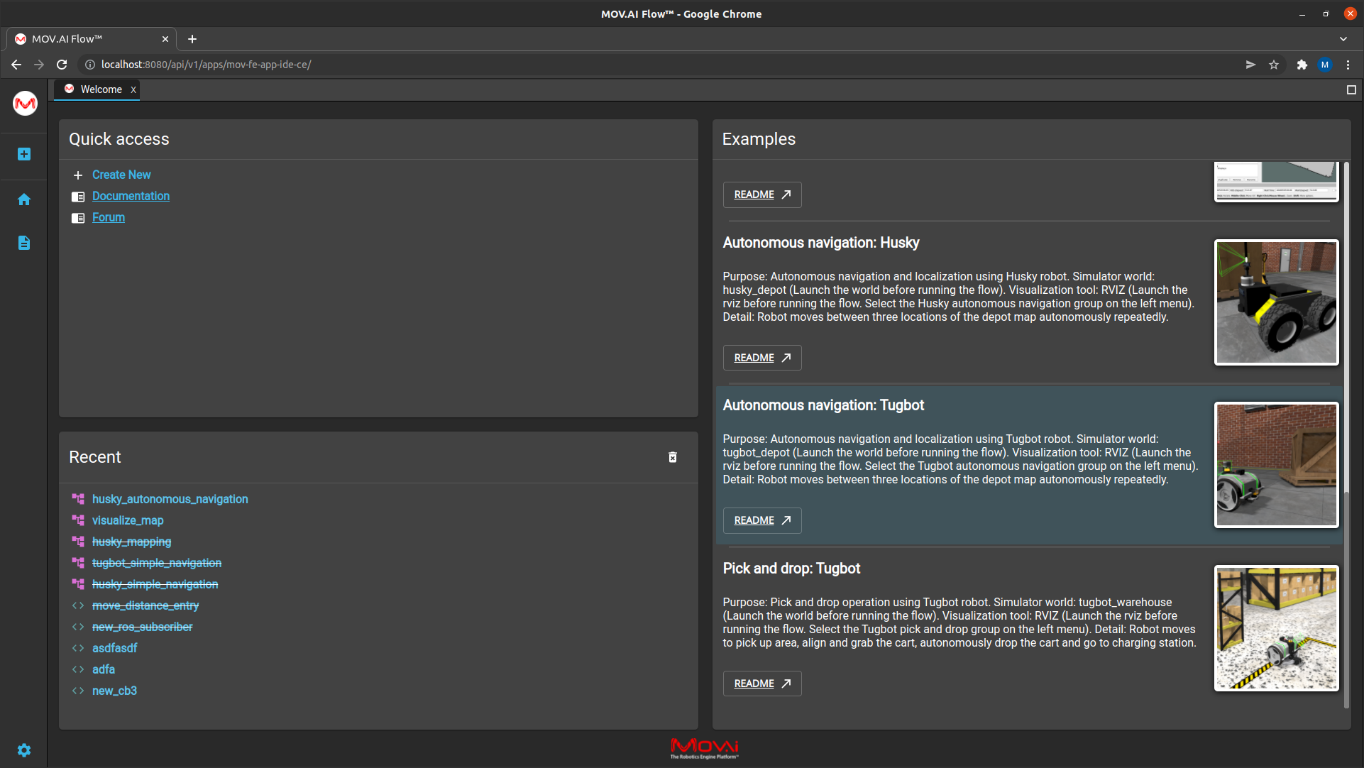Click the flow icon next to tugbot_simple_navigation
The width and height of the screenshot is (1364, 768).
pos(78,563)
